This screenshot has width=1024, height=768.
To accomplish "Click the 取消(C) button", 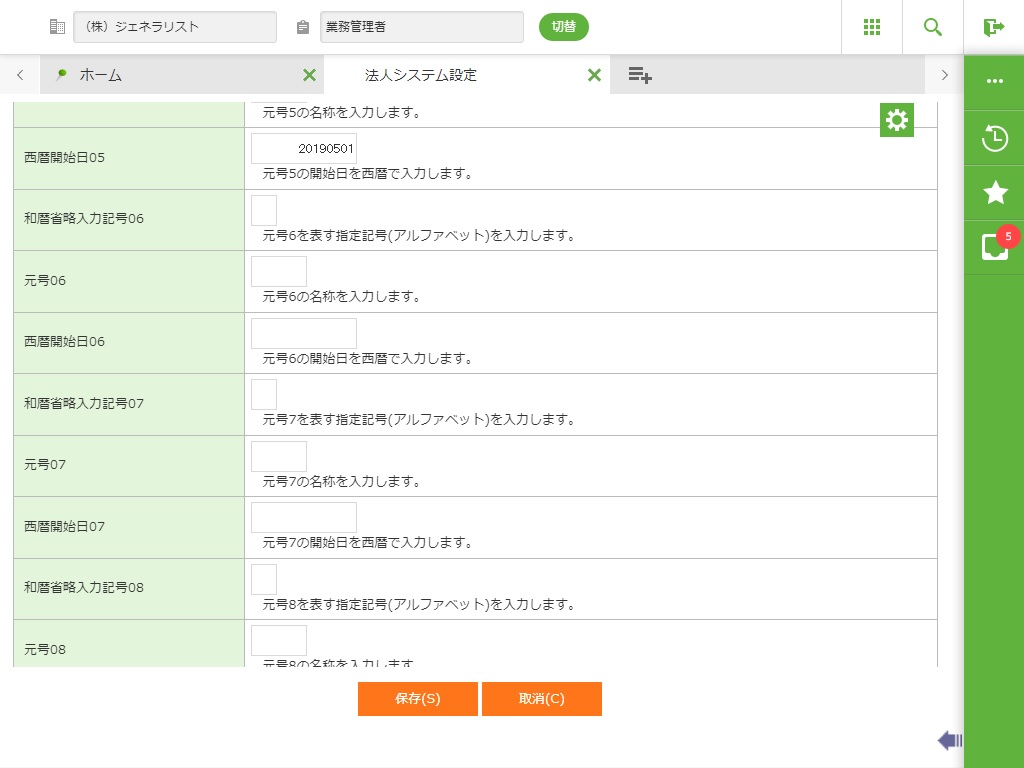I will tap(542, 699).
